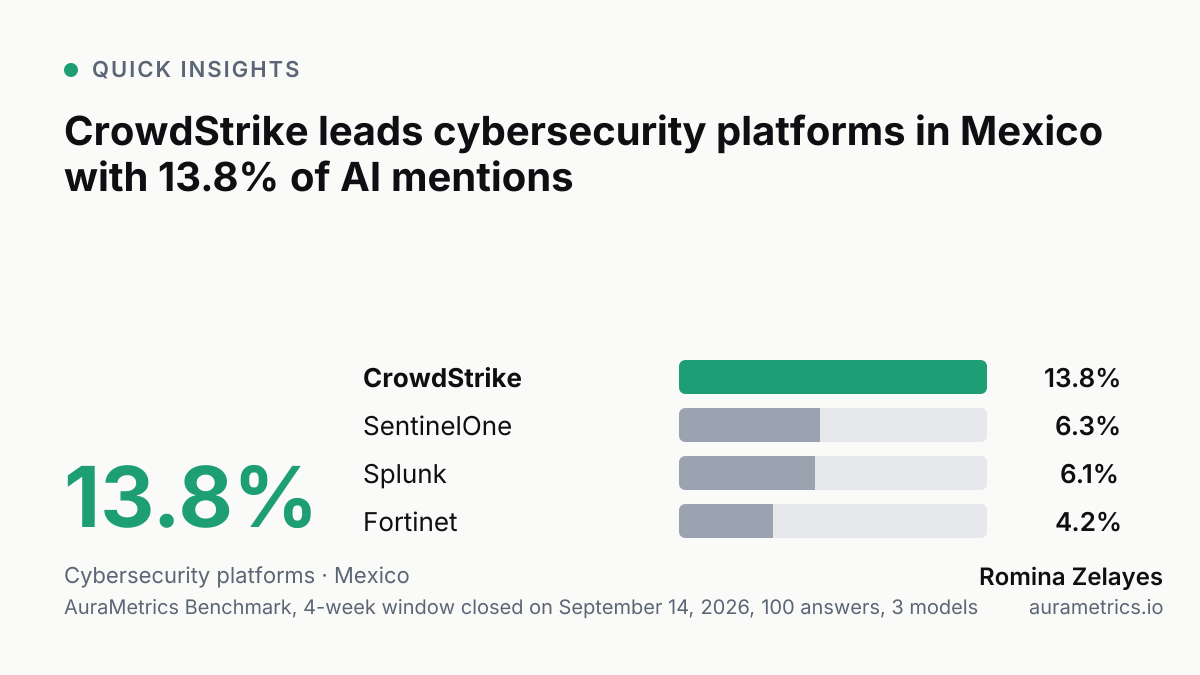This screenshot has width=1200, height=675.
Task: Click the green Quick Insights dot
Action: point(71,70)
